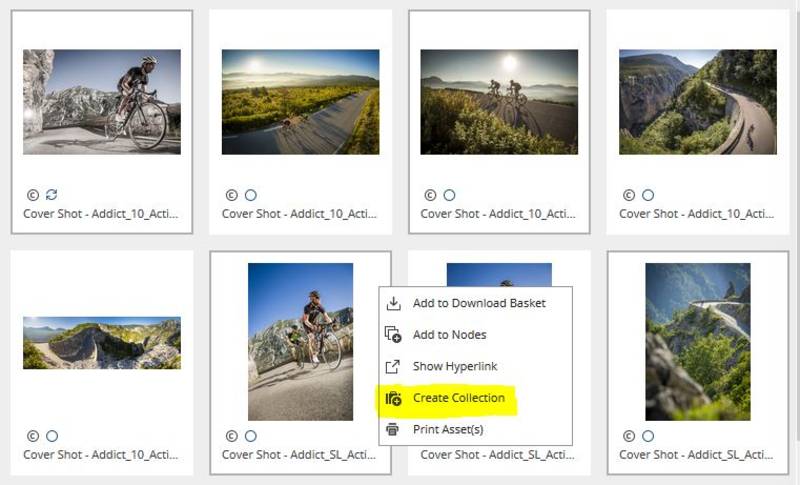Click the copyright icon under the two-cyclists sun photo

click(430, 195)
